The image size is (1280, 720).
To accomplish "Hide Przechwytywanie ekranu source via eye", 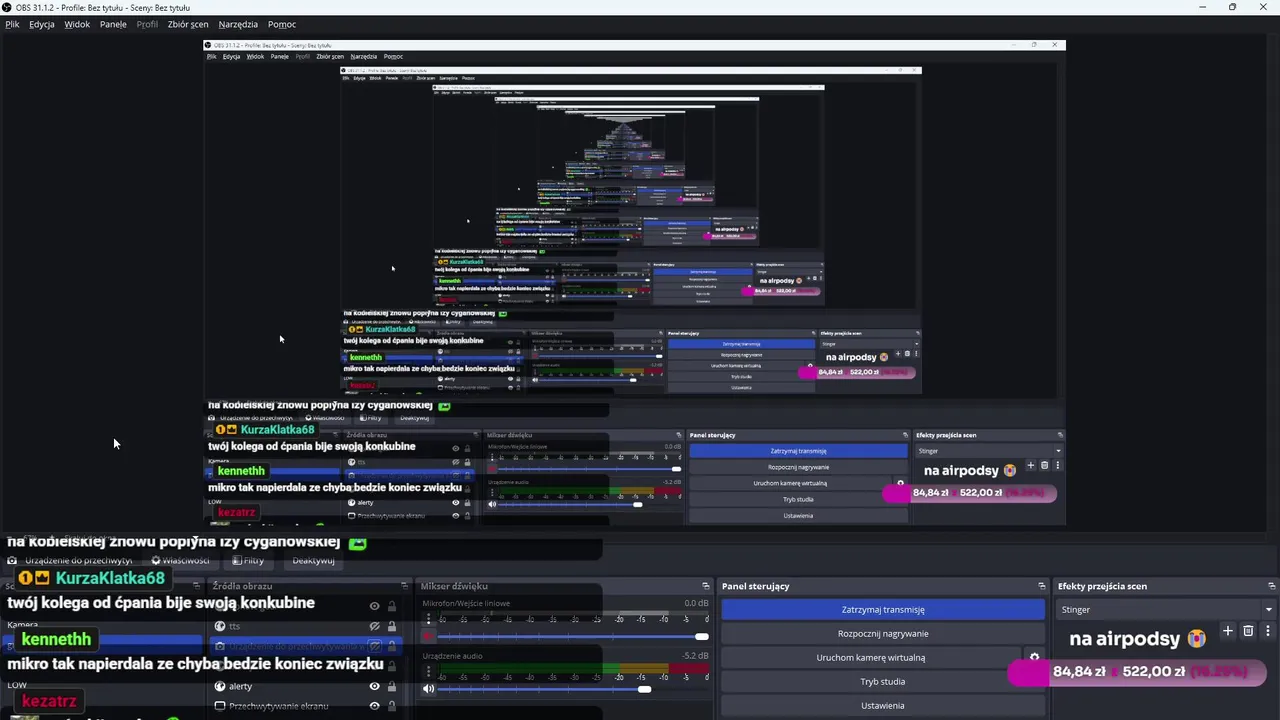I will 375,706.
